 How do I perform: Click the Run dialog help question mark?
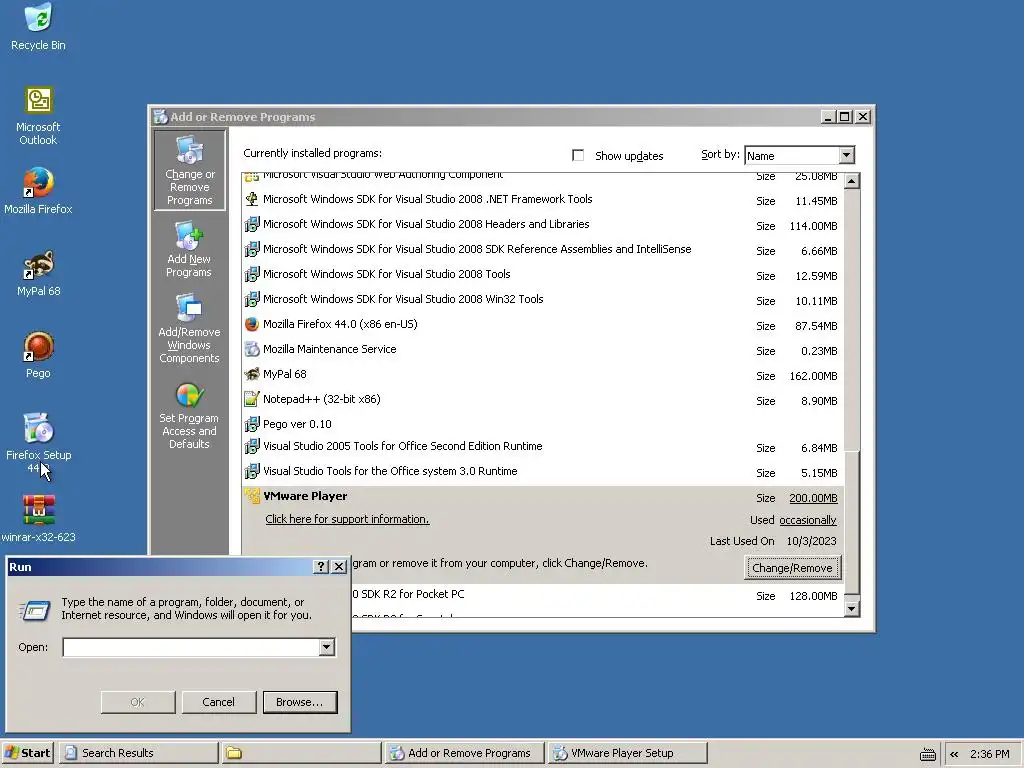(321, 567)
